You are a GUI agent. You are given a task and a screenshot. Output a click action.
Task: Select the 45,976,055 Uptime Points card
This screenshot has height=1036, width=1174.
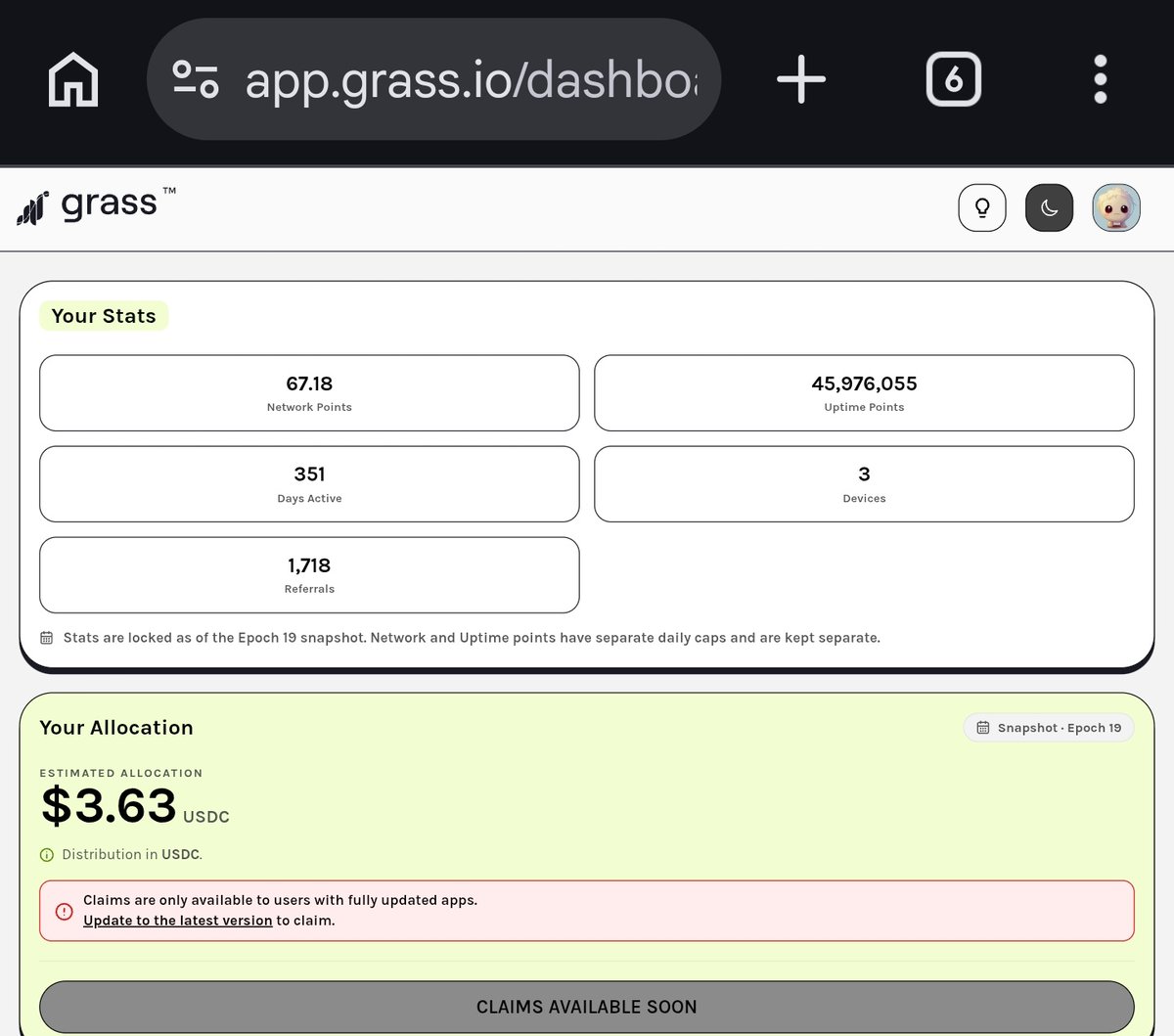tap(864, 392)
